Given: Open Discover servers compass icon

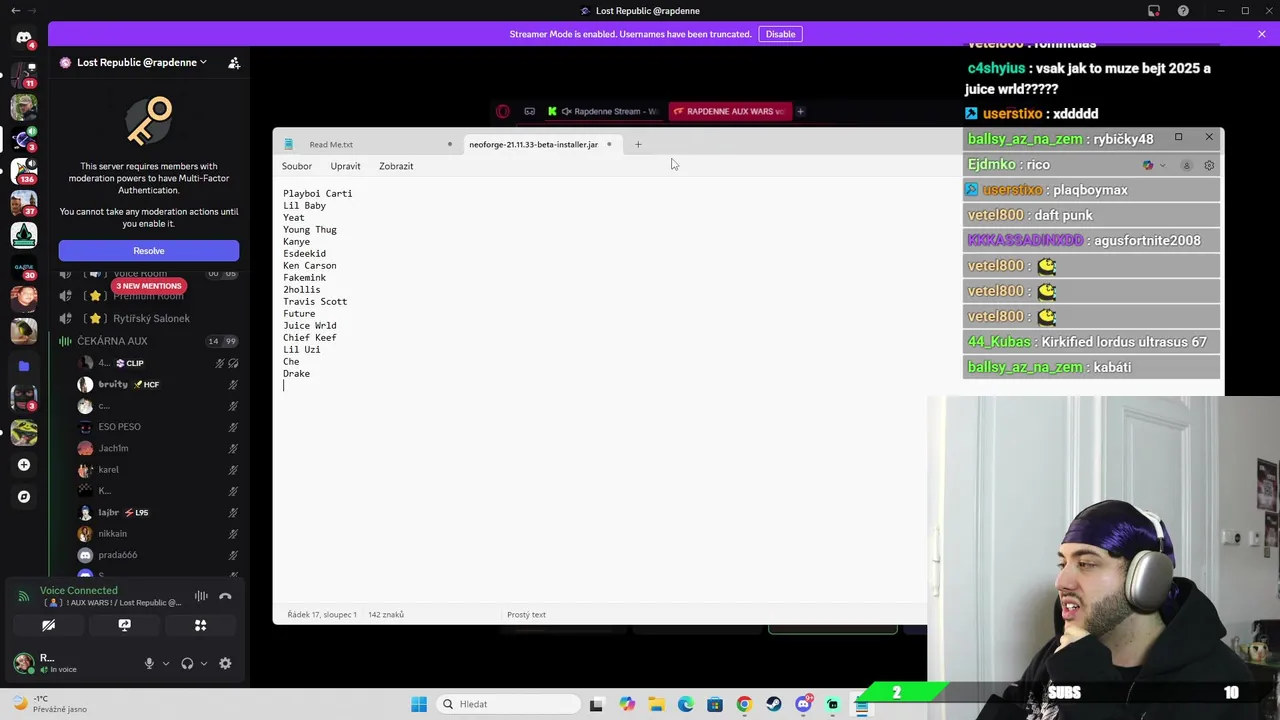Looking at the screenshot, I should click(x=24, y=496).
